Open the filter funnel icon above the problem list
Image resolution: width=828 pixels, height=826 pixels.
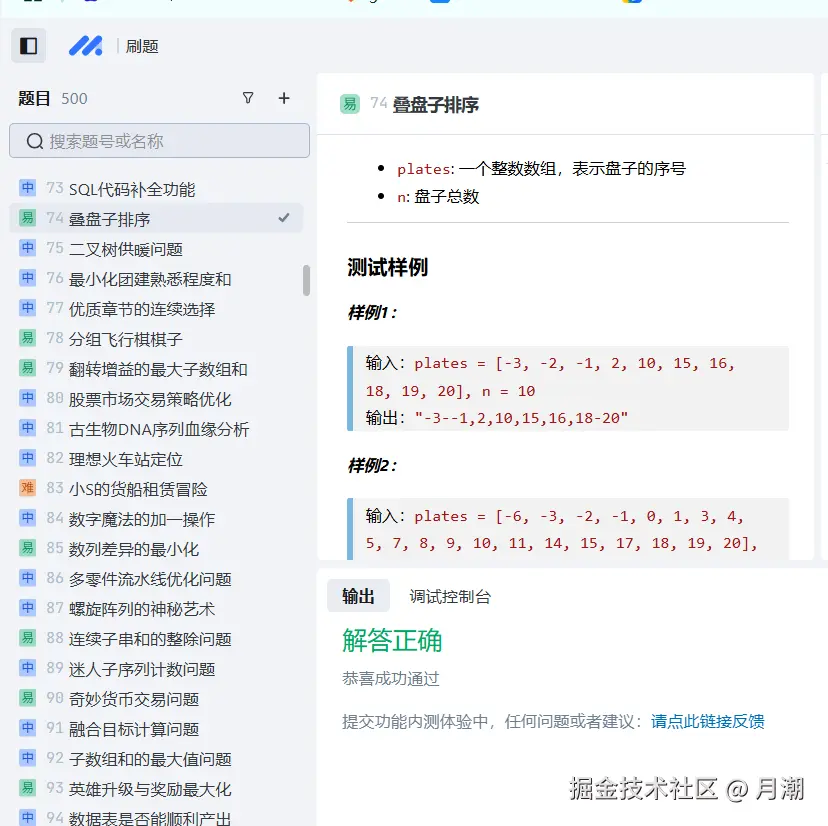[247, 98]
